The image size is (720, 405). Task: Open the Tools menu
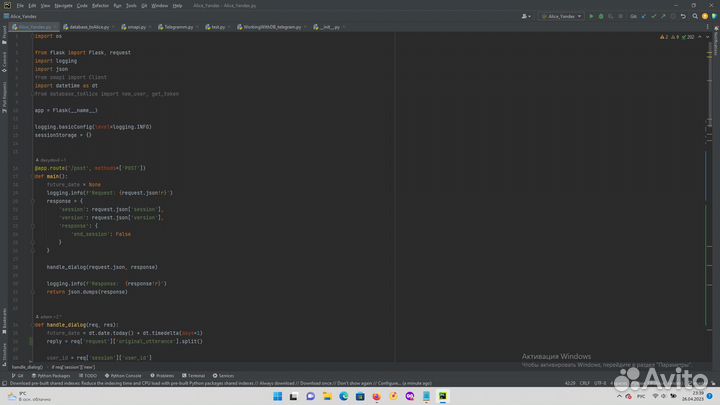131,6
